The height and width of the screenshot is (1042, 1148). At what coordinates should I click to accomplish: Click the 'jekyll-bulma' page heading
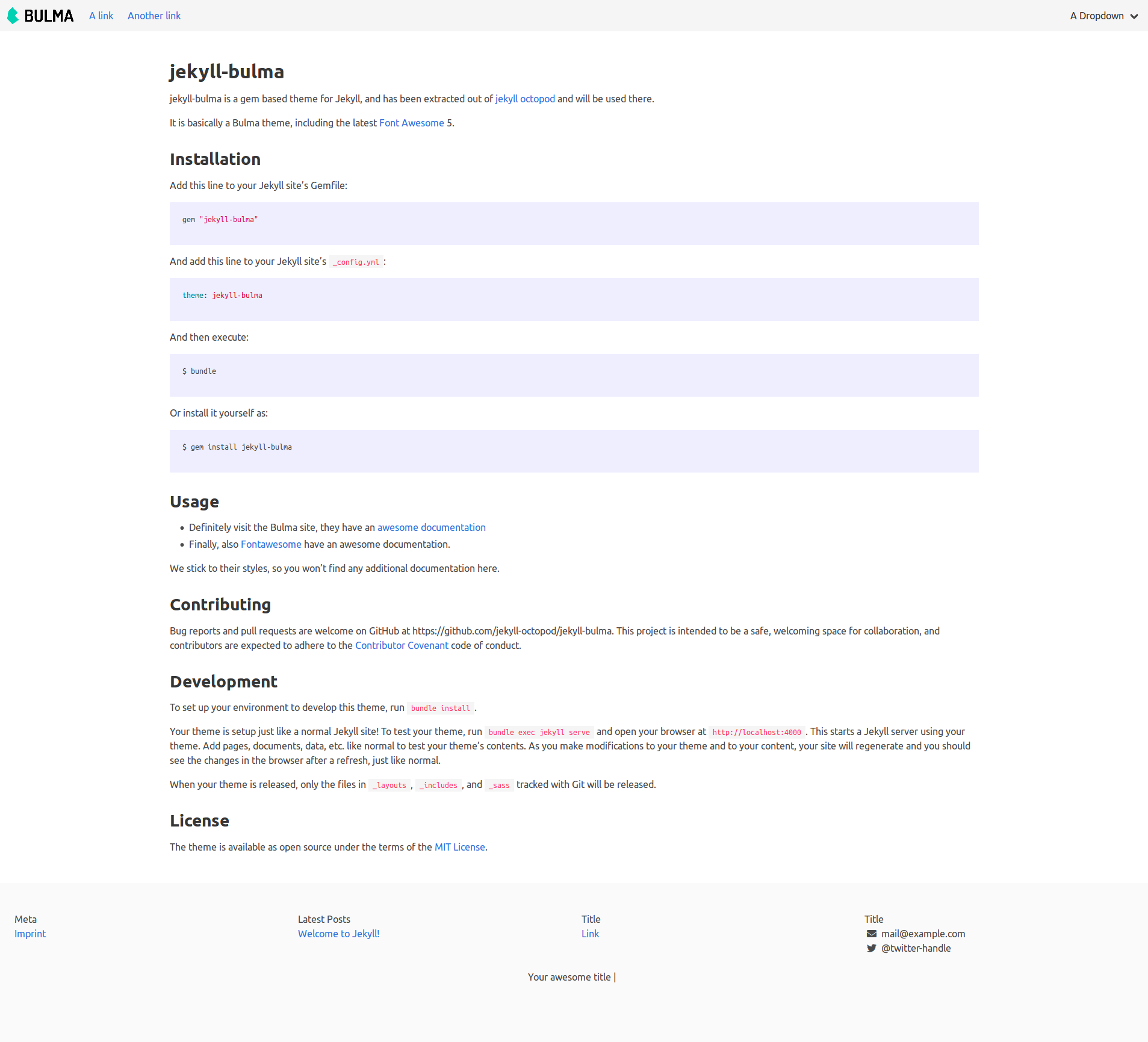click(x=227, y=72)
